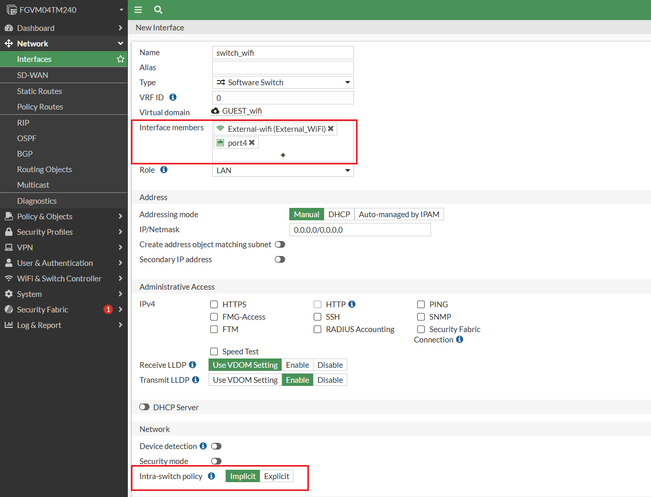Show the HTTP info icon
This screenshot has width=651, height=497.
(352, 304)
